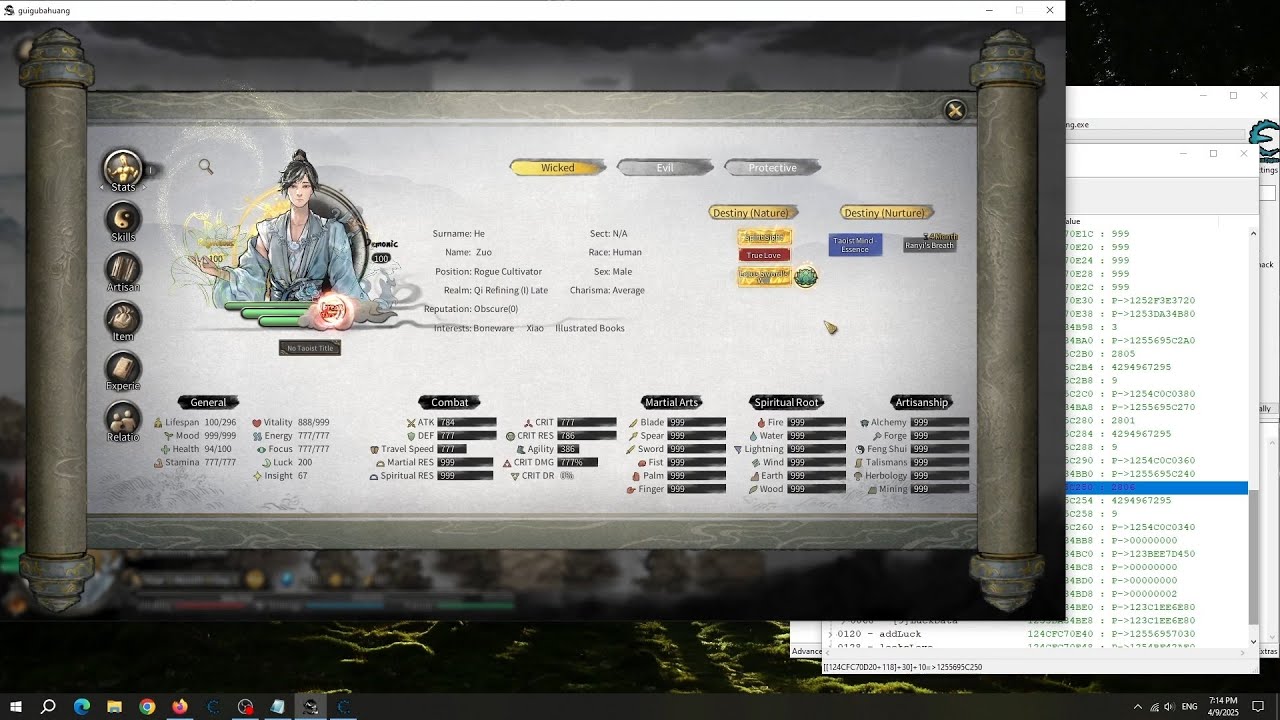Open Firefox from the taskbar
This screenshot has width=1280, height=720.
coord(180,706)
